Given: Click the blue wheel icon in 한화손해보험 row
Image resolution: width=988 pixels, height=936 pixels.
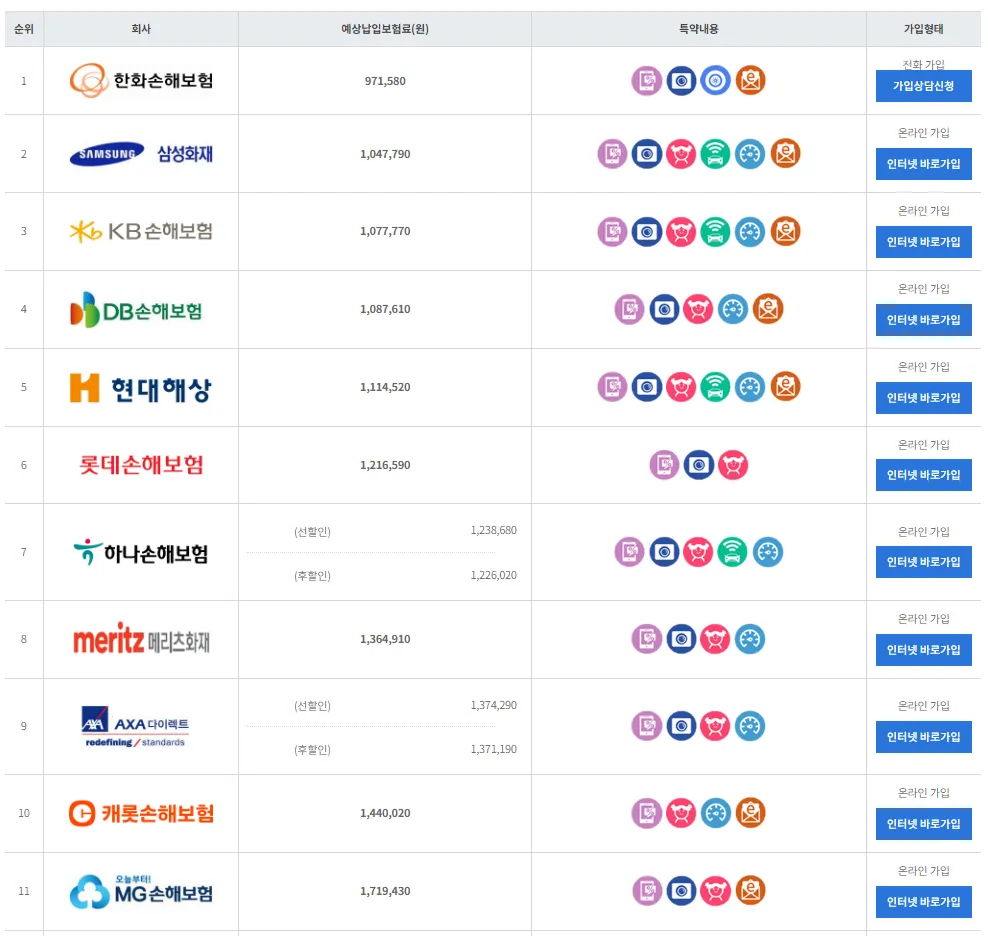Looking at the screenshot, I should coord(715,81).
